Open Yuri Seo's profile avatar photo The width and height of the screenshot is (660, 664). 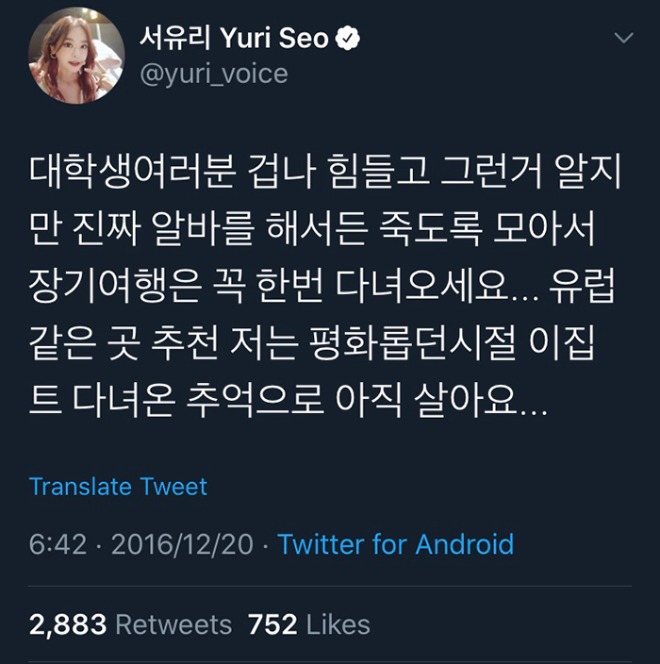coord(77,55)
